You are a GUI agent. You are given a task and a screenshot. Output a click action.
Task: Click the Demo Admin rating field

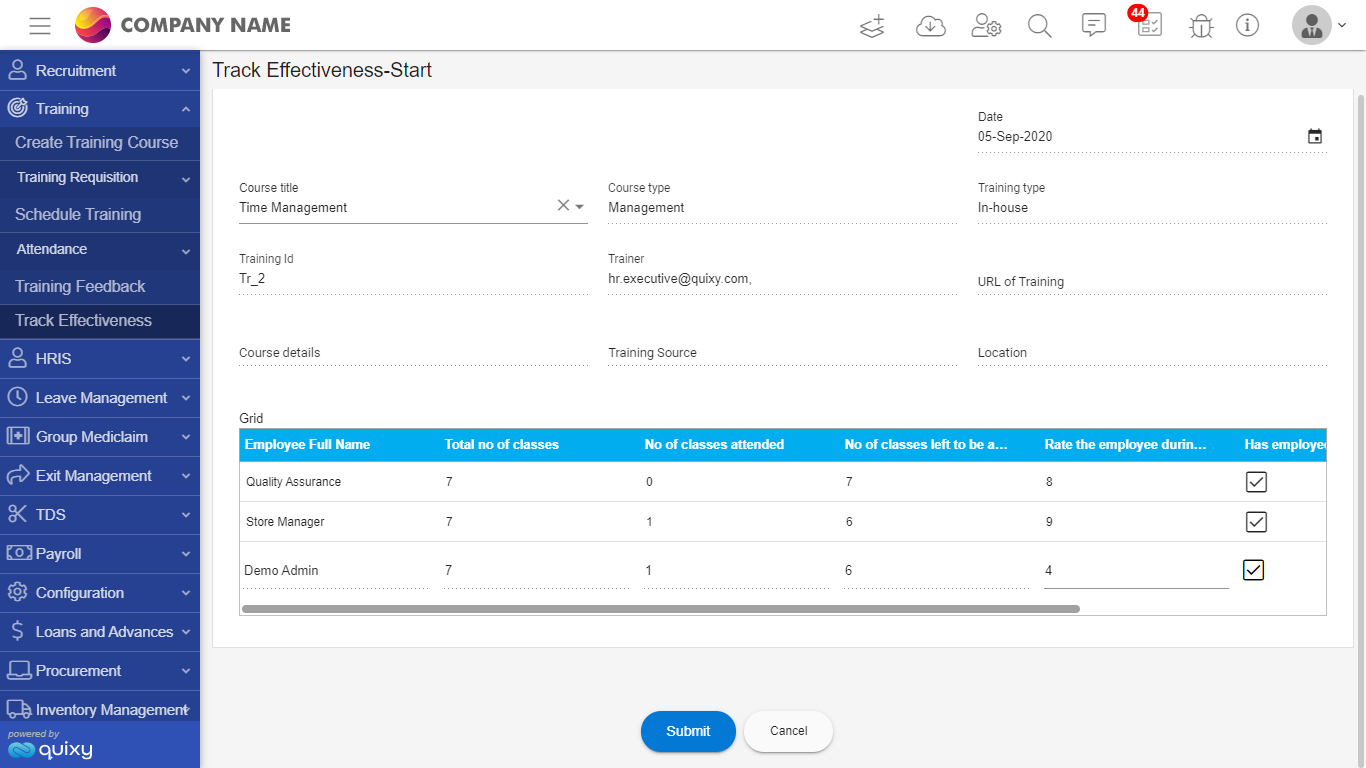1136,571
